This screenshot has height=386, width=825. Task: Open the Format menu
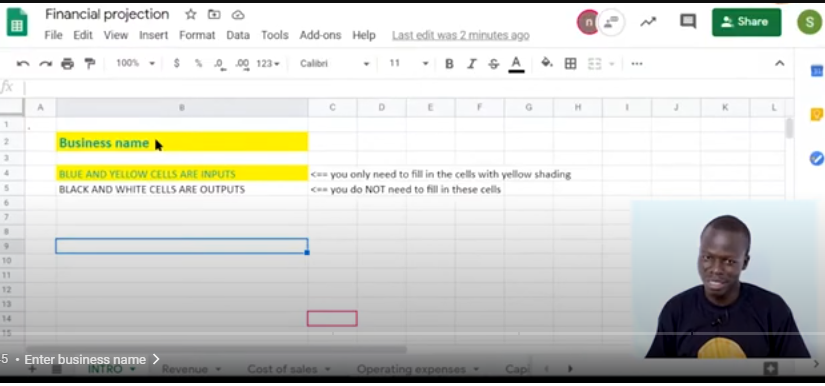tap(197, 35)
